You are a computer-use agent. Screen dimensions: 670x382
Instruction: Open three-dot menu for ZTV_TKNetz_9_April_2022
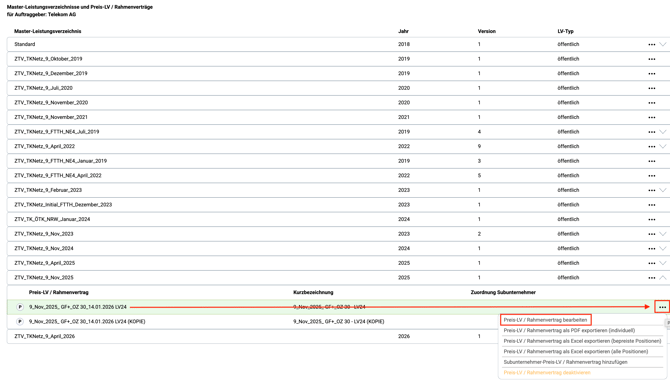pyautogui.click(x=651, y=147)
